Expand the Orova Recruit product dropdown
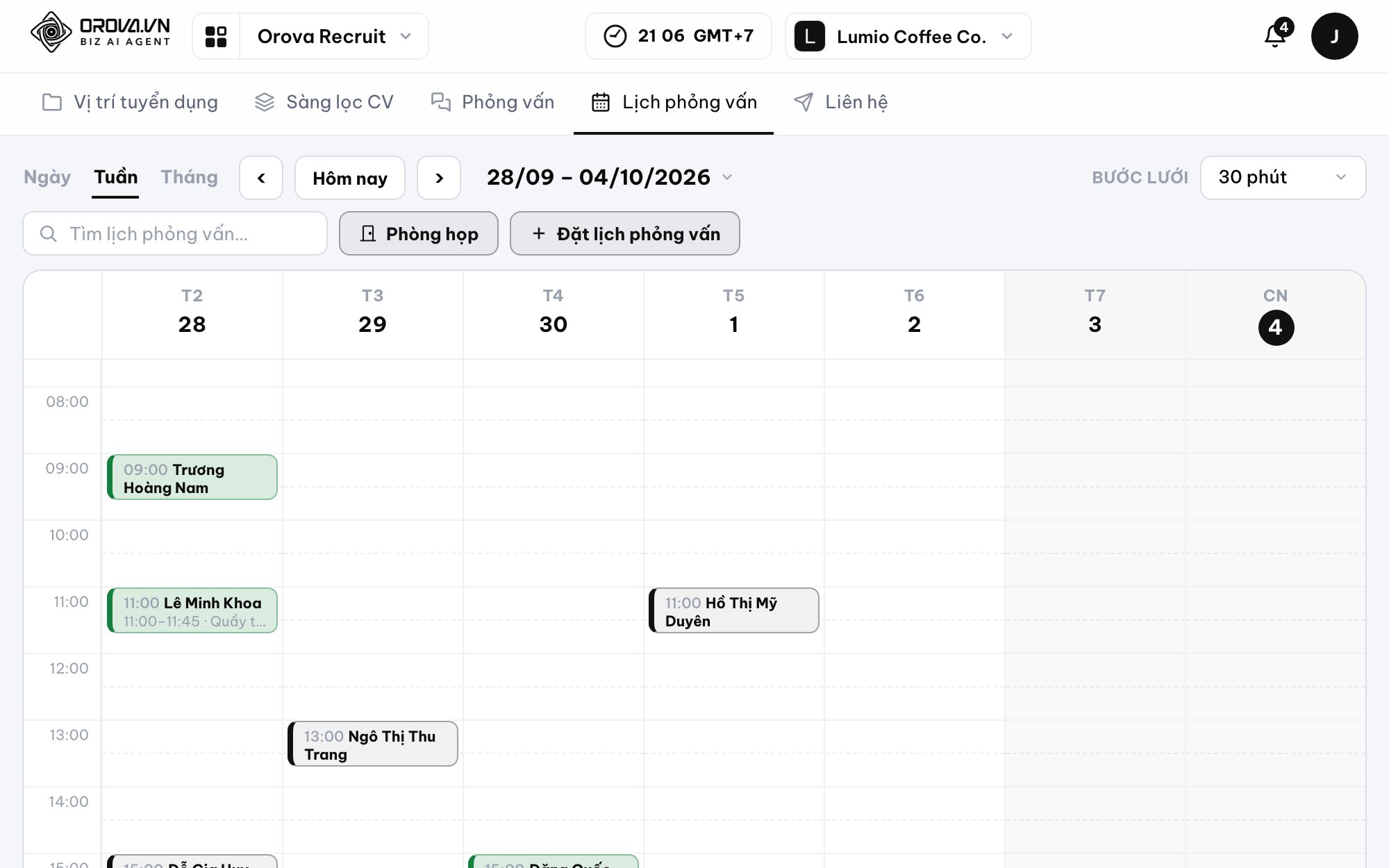The width and height of the screenshot is (1389, 868). coord(334,36)
